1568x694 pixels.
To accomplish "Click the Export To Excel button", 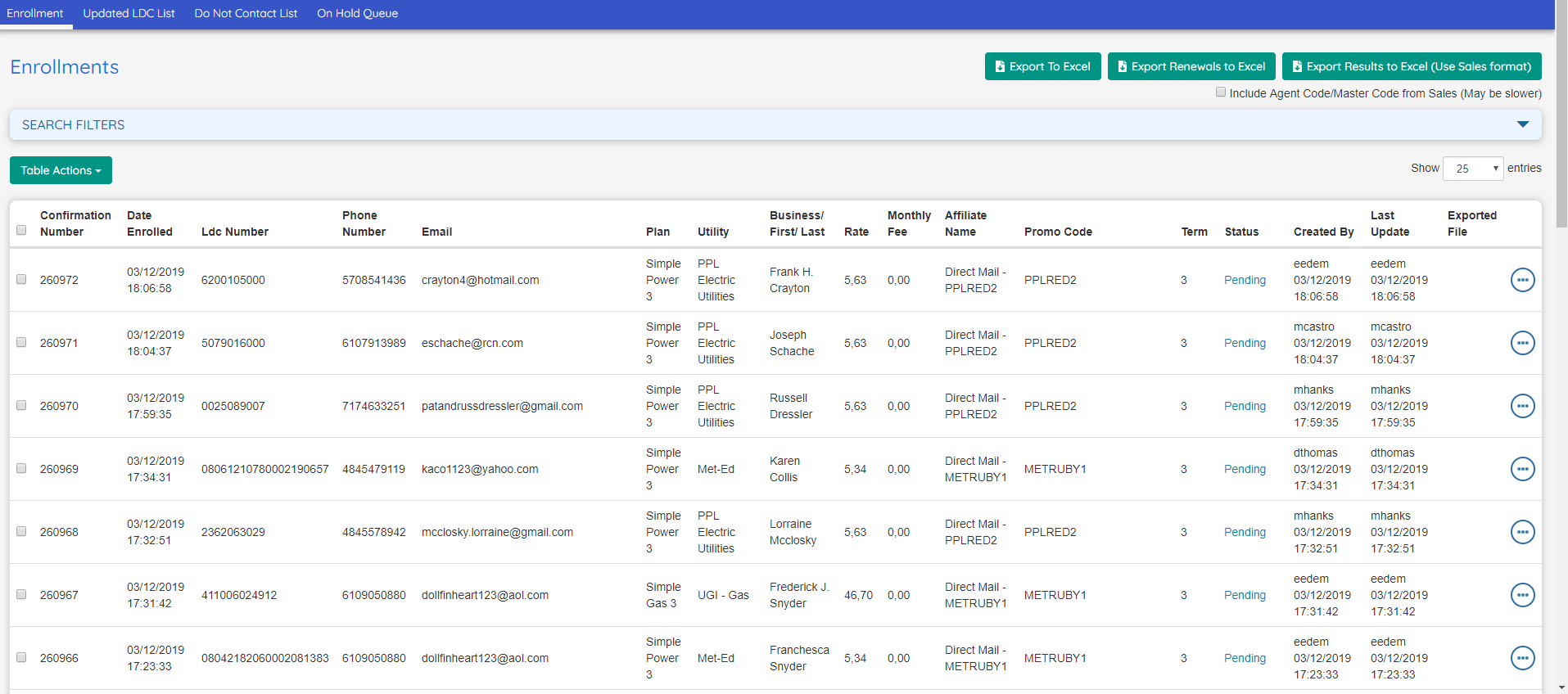I will pyautogui.click(x=1042, y=66).
